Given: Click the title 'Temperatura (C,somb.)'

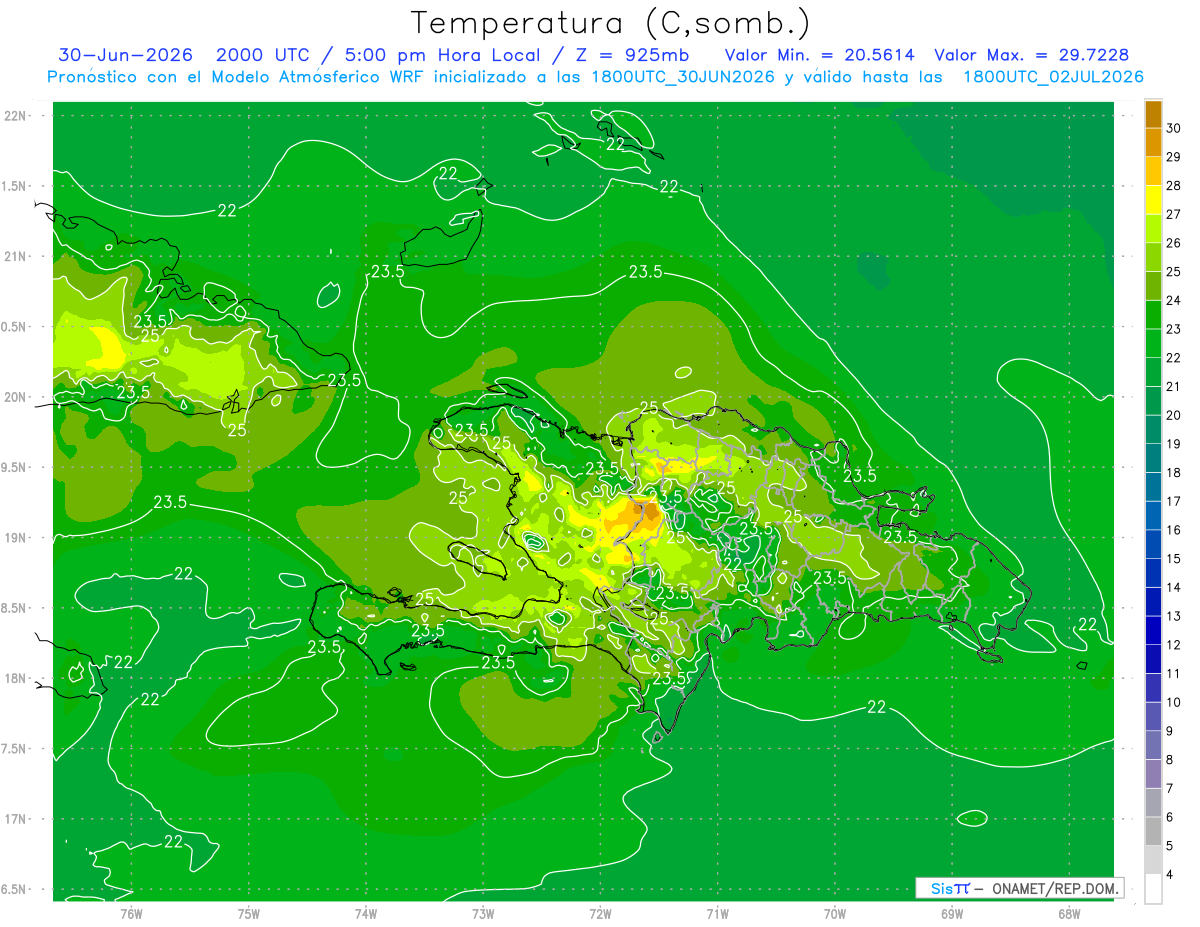Looking at the screenshot, I should click(x=611, y=23).
